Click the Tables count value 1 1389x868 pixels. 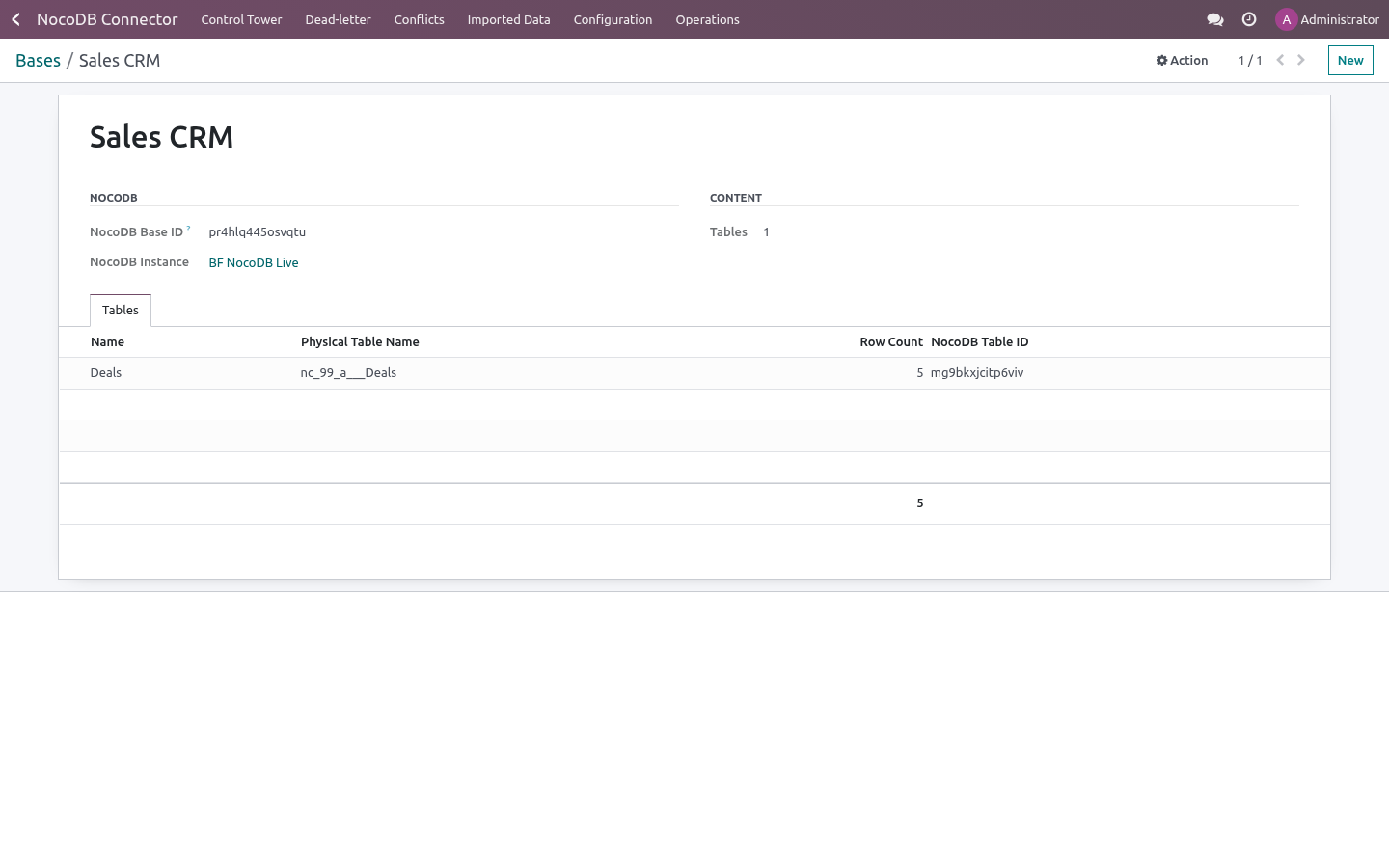tap(766, 232)
